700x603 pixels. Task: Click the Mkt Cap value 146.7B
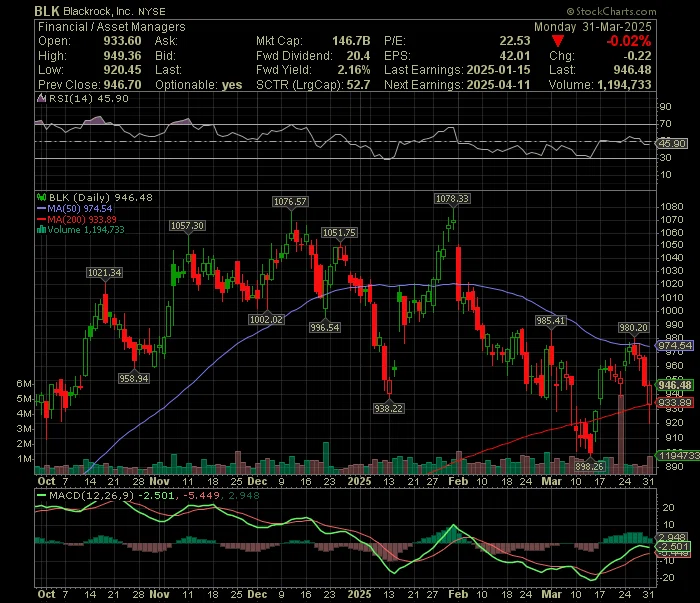(x=351, y=41)
